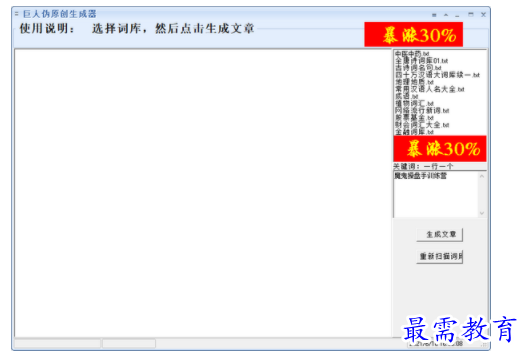Maximize the 巨人伪原创生成器 window
525x361 pixels.
(471, 14)
